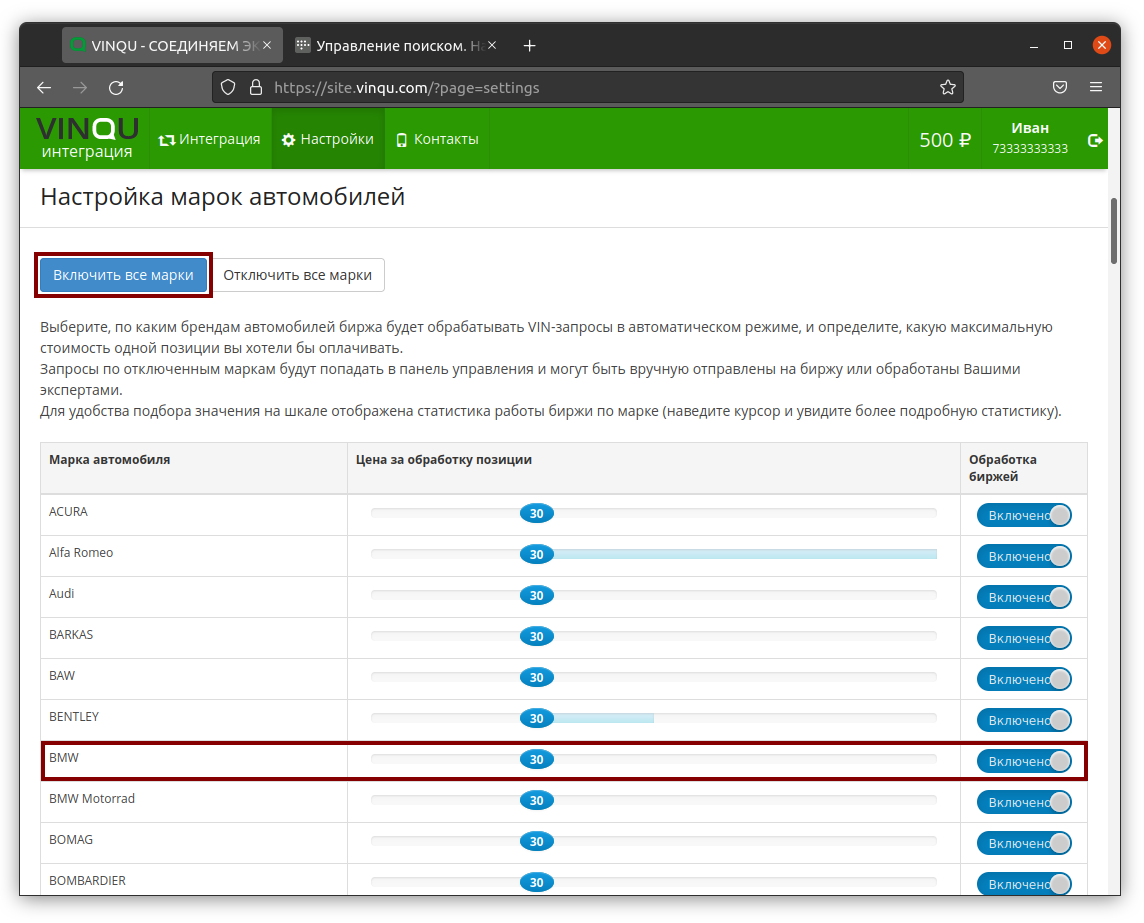Click the ACURA price slider handle
Viewport: 1144px width, 923px height.
pos(537,514)
